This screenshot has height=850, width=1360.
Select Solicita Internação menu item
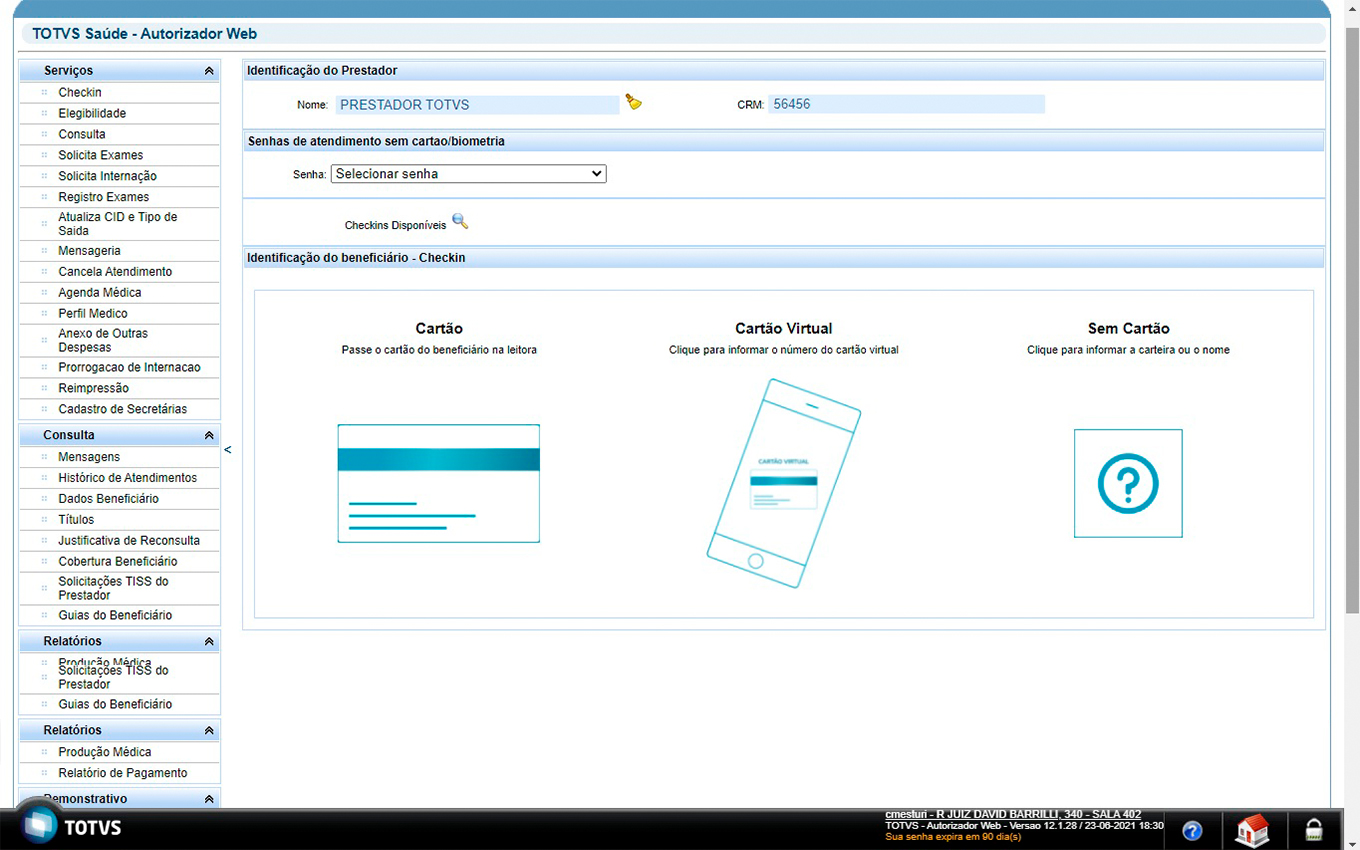(107, 176)
